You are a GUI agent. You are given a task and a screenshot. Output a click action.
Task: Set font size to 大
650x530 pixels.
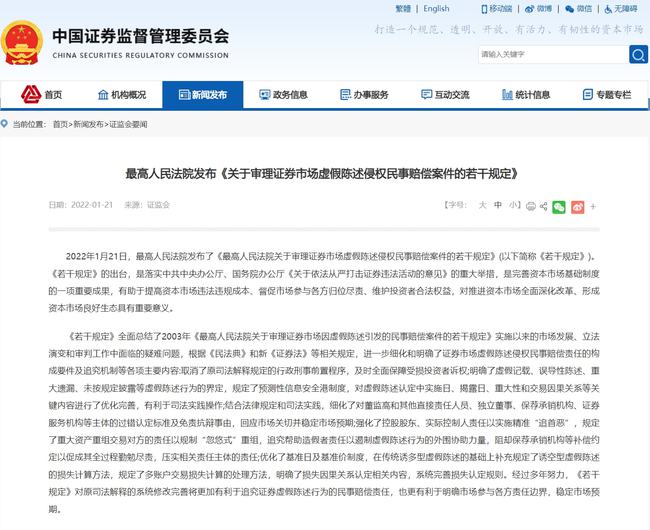point(483,205)
